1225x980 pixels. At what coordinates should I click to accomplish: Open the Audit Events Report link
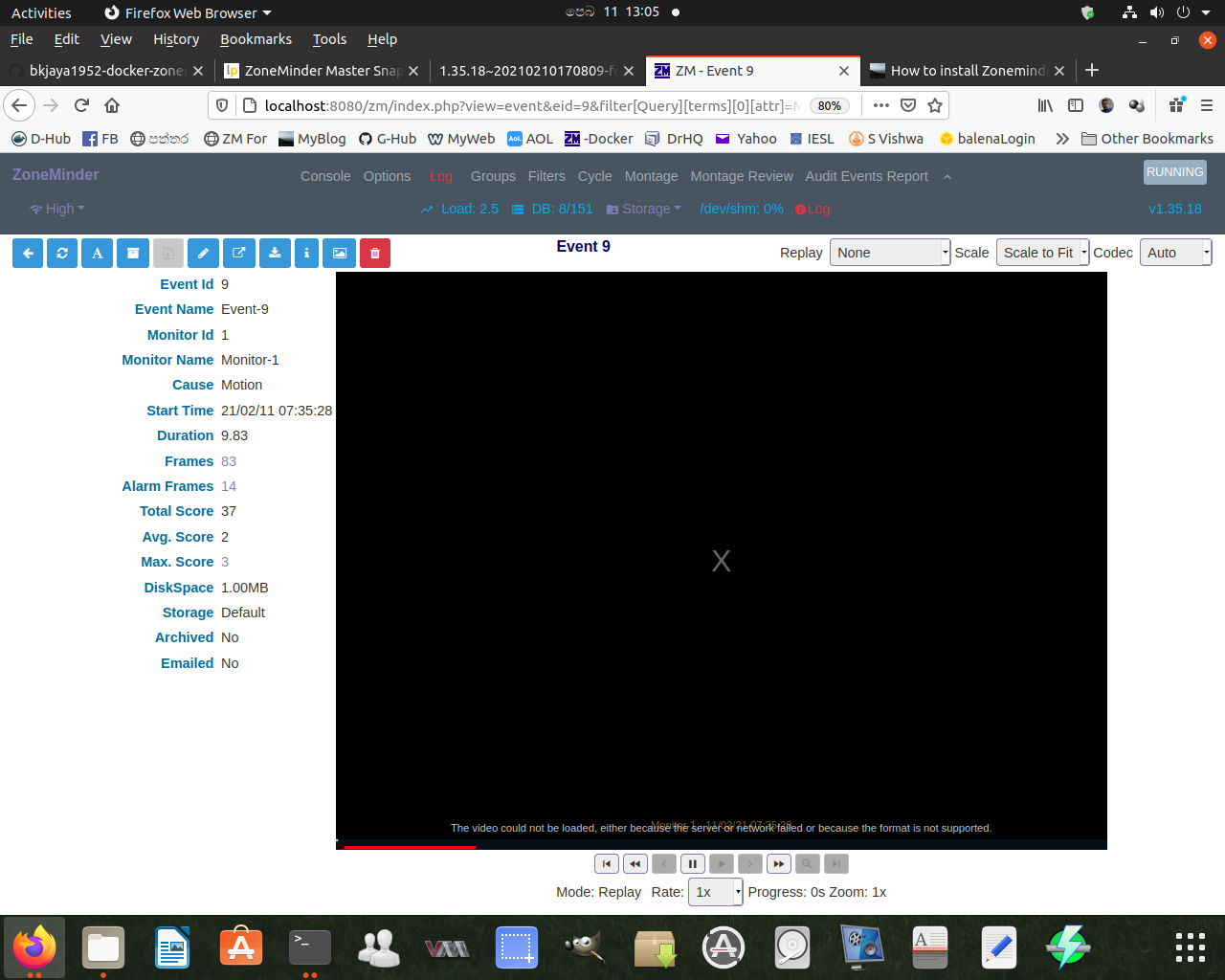coord(866,176)
